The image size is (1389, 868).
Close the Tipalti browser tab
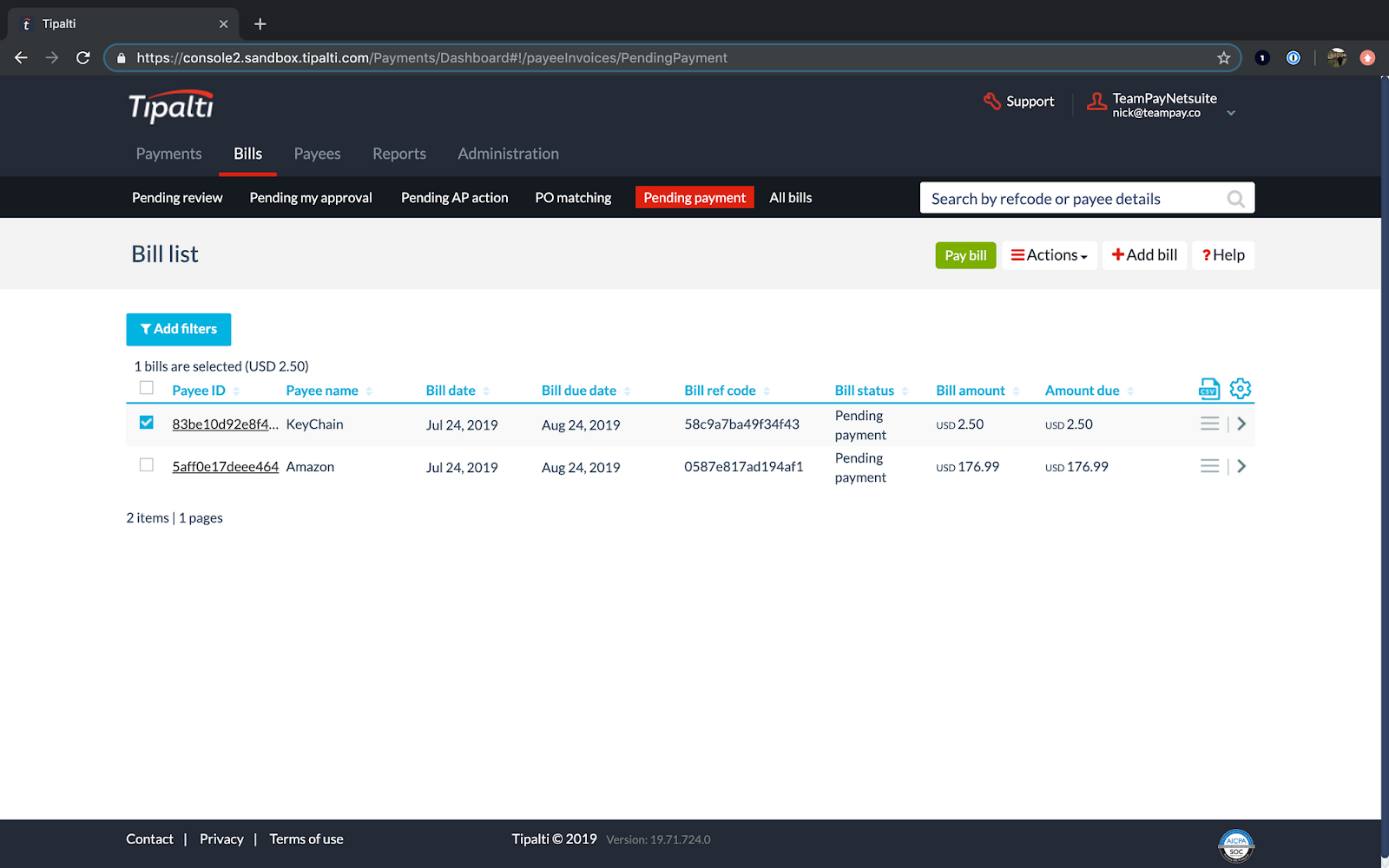(x=223, y=24)
